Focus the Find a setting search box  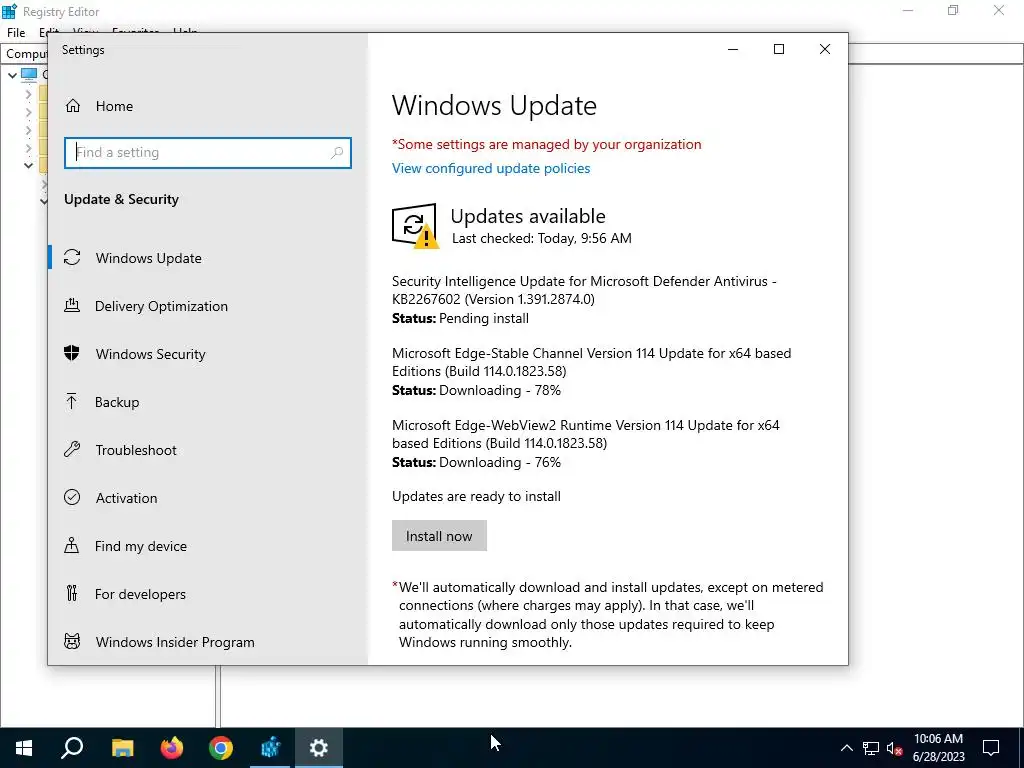(208, 152)
